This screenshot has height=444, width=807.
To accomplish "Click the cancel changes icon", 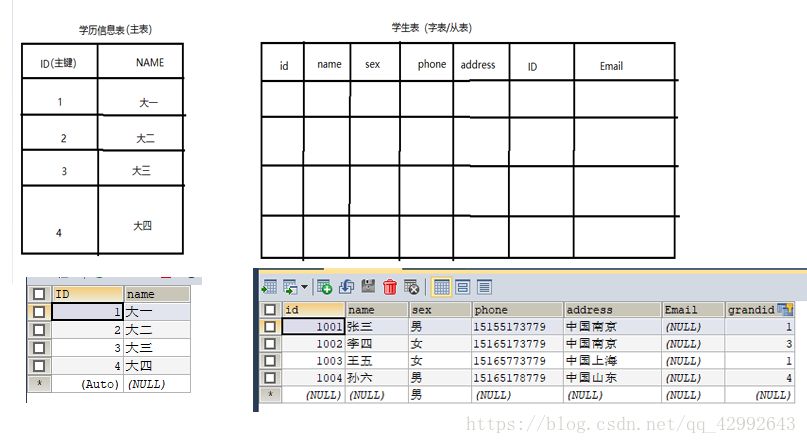I will point(410,287).
